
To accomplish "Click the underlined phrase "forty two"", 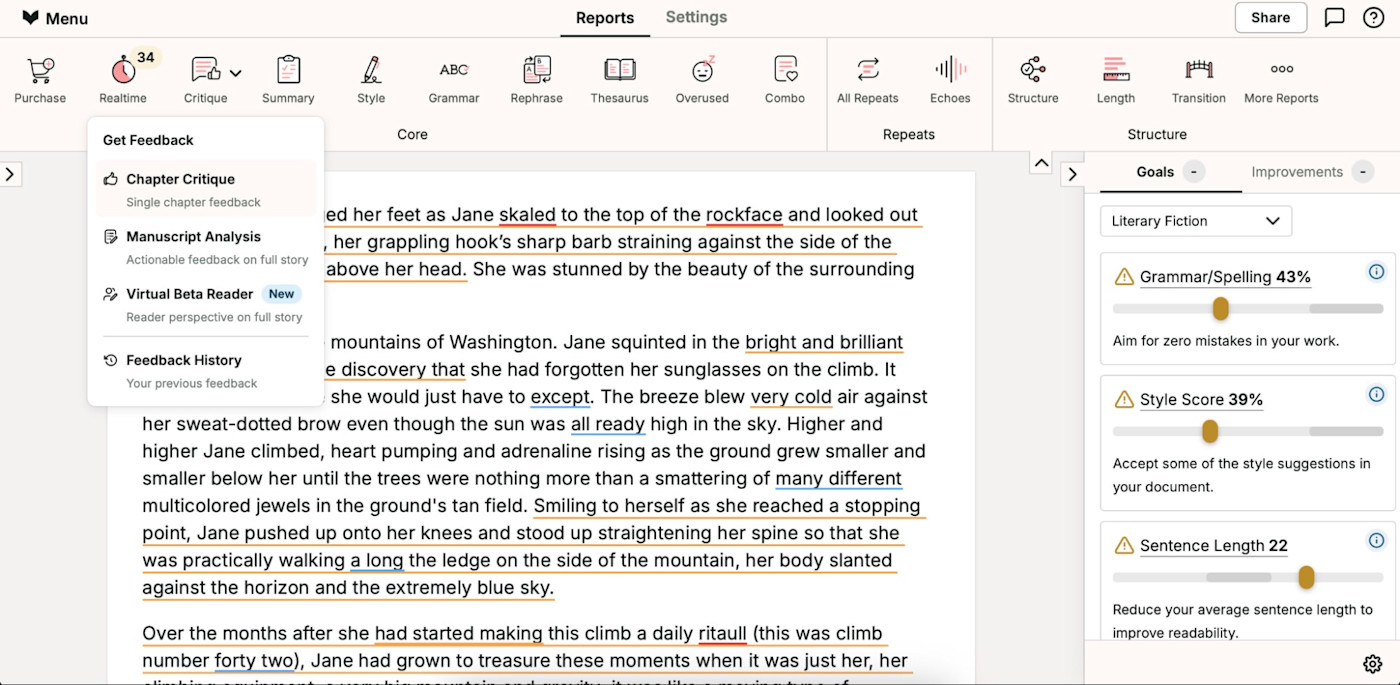I will coord(255,660).
